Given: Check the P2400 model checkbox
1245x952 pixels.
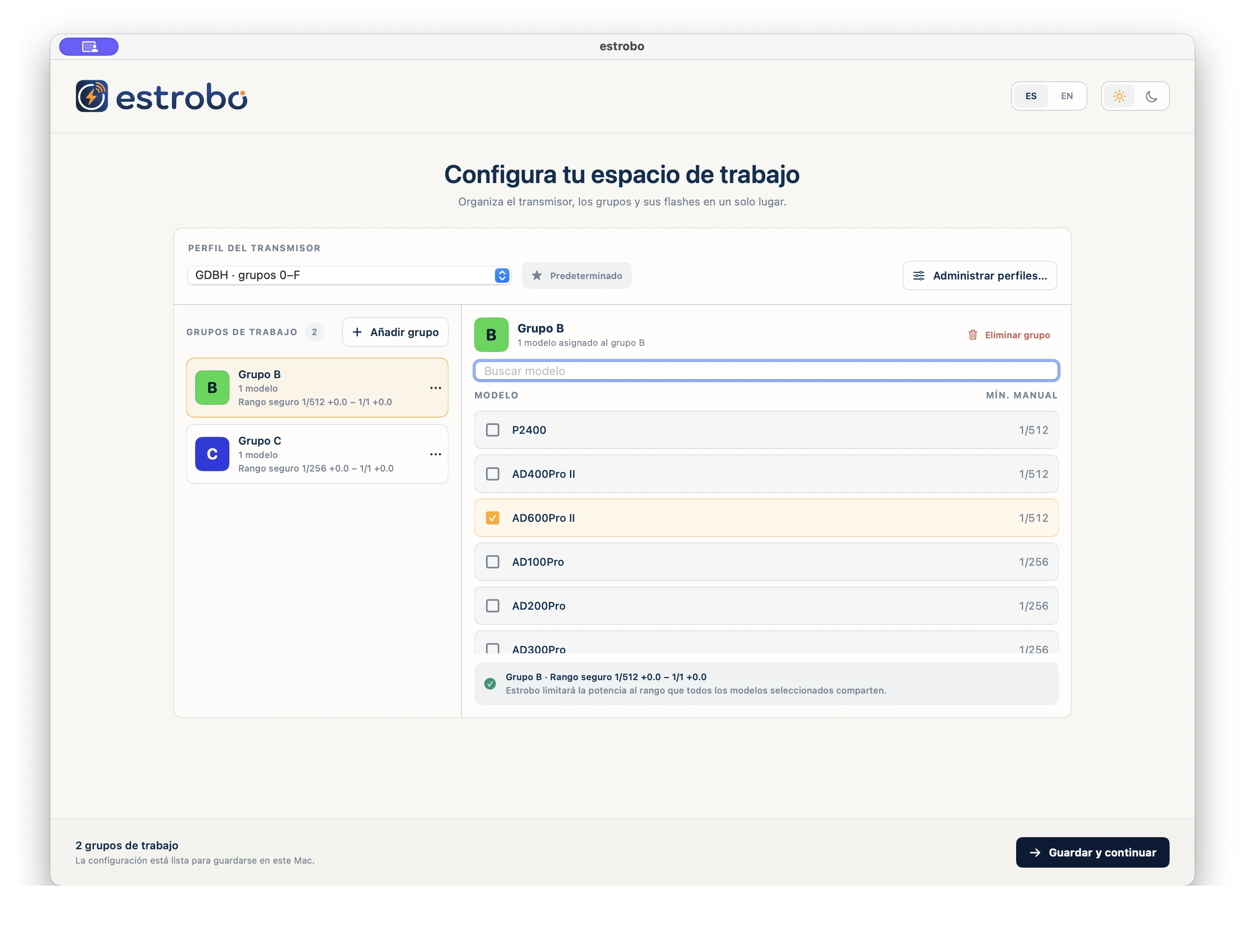Looking at the screenshot, I should (x=493, y=430).
